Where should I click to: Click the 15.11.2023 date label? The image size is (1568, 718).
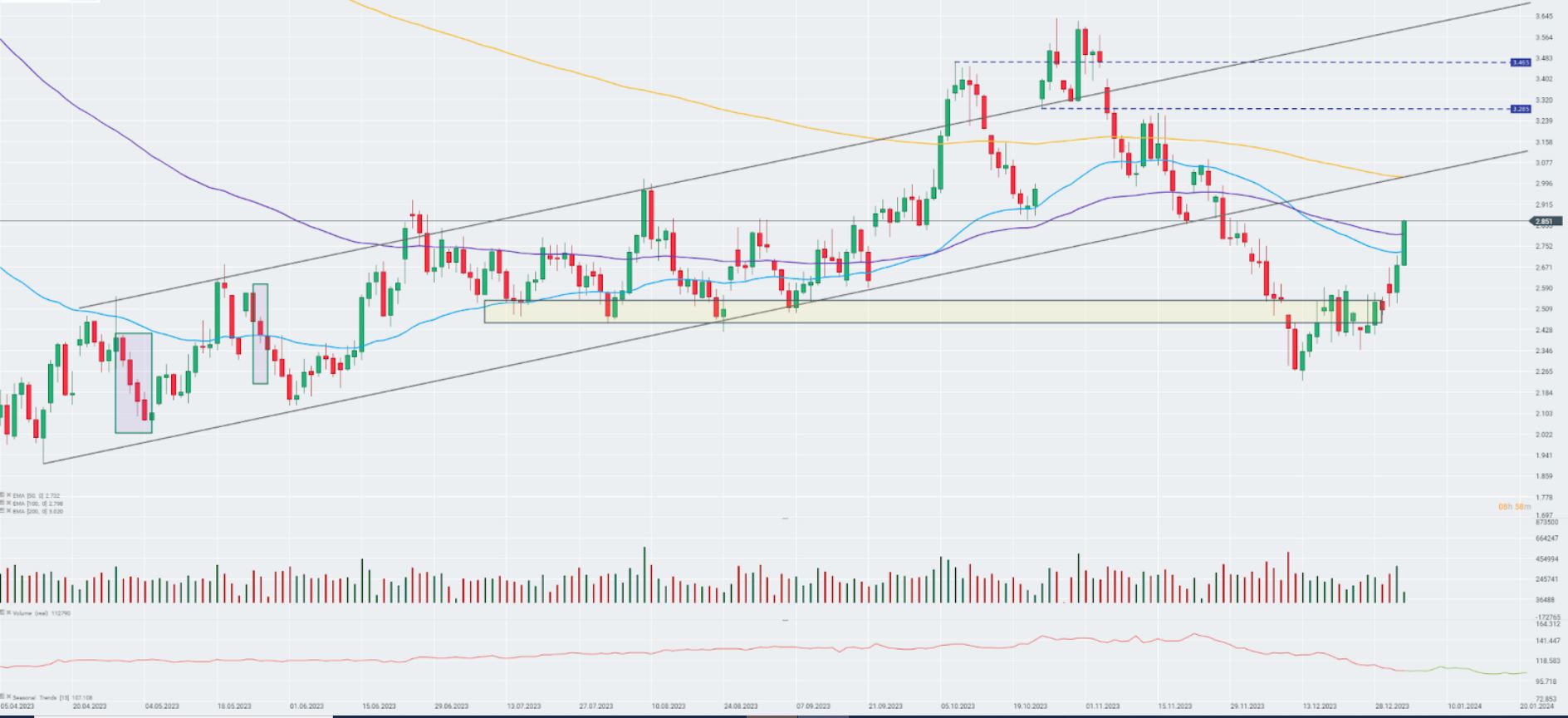click(1175, 706)
